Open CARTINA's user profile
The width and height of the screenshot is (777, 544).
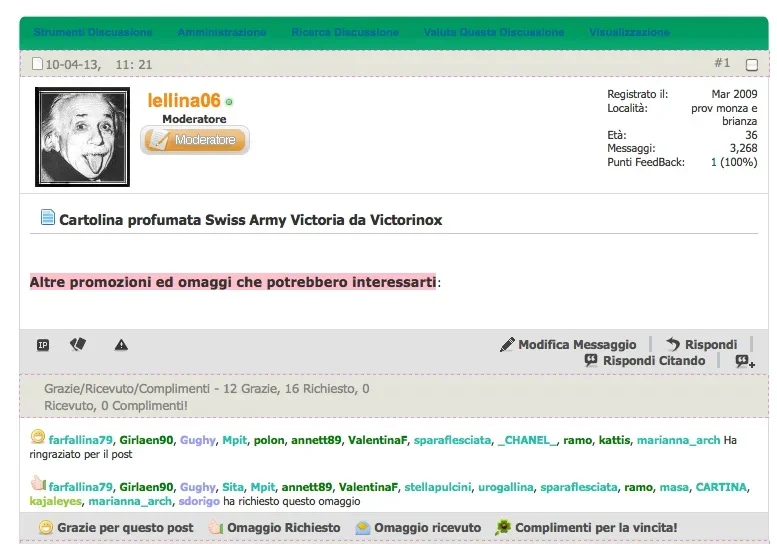(x=721, y=487)
